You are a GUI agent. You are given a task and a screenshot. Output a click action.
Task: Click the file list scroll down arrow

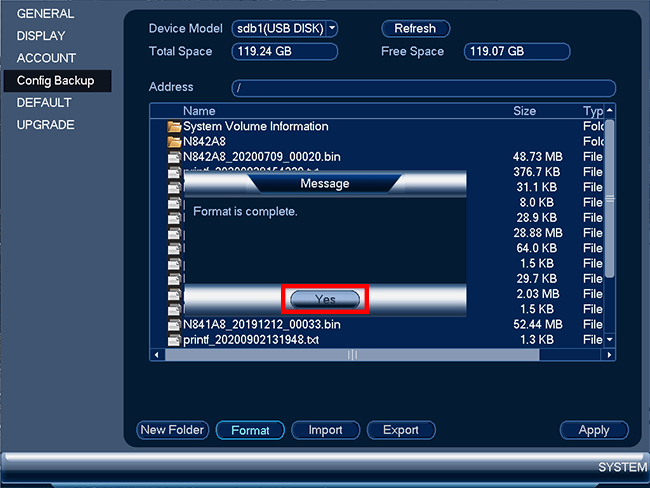[x=610, y=340]
